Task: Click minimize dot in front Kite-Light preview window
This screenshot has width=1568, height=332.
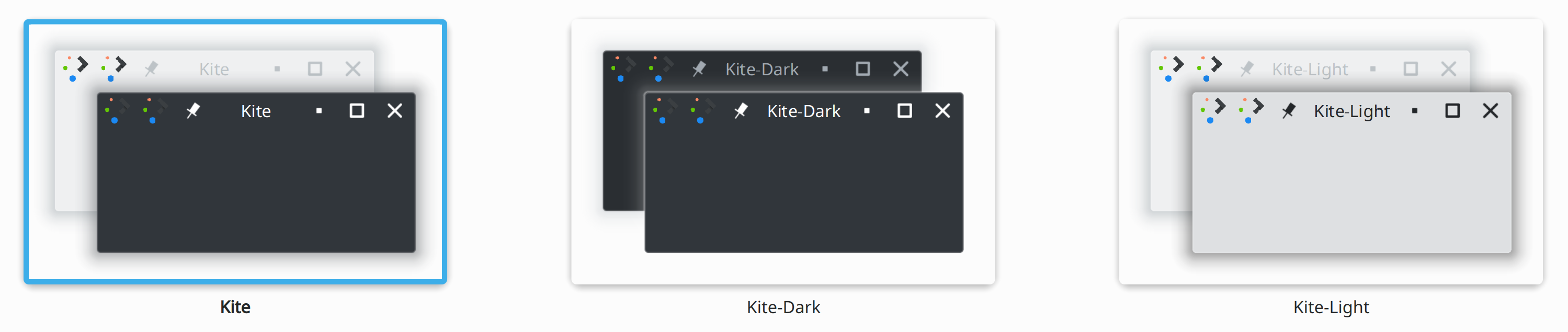Action: pos(1415,111)
